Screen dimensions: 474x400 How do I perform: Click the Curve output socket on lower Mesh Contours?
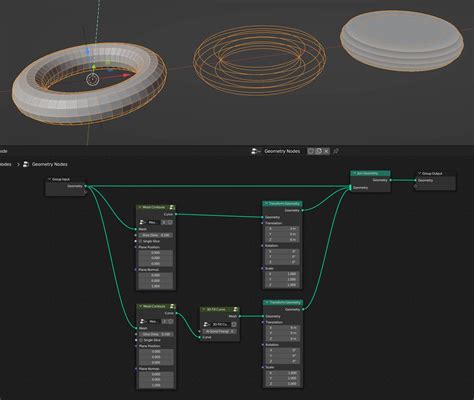(176, 313)
